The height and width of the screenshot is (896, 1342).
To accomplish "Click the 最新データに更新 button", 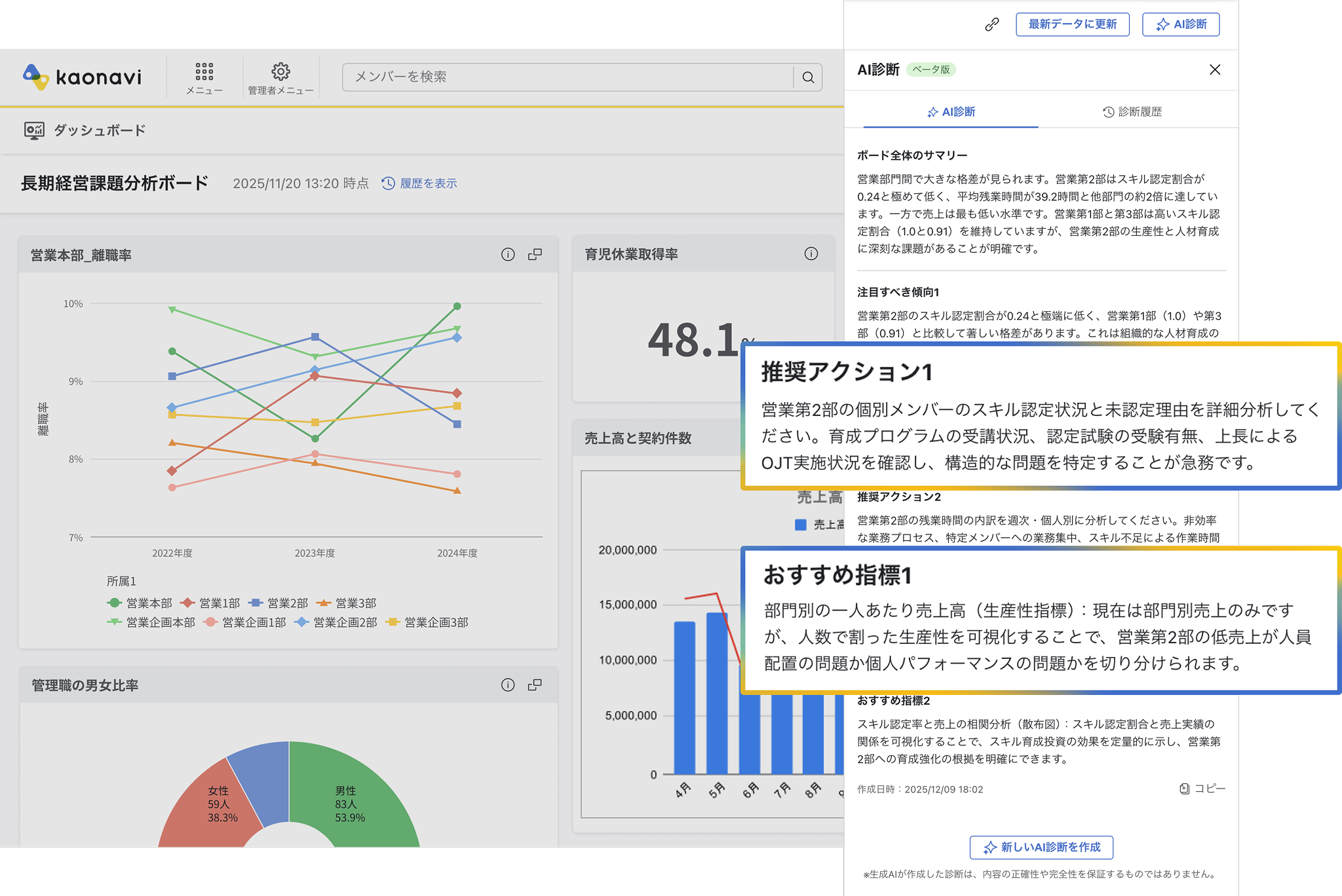I will click(1072, 24).
